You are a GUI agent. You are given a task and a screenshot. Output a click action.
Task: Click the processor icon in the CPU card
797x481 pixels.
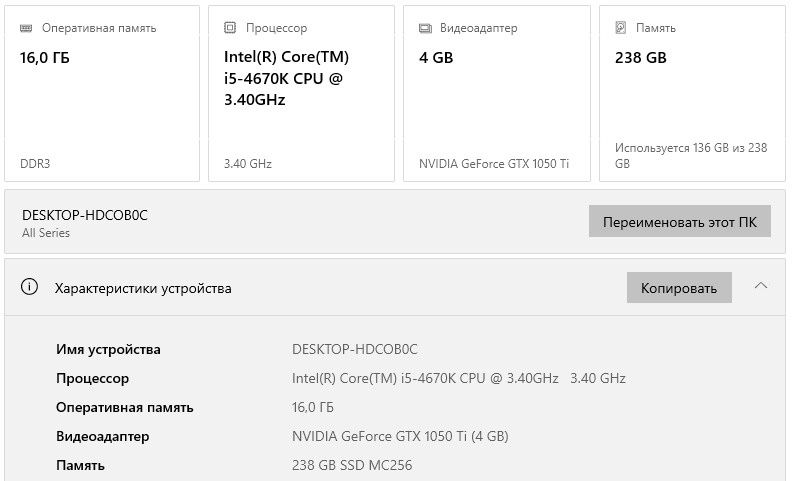230,29
